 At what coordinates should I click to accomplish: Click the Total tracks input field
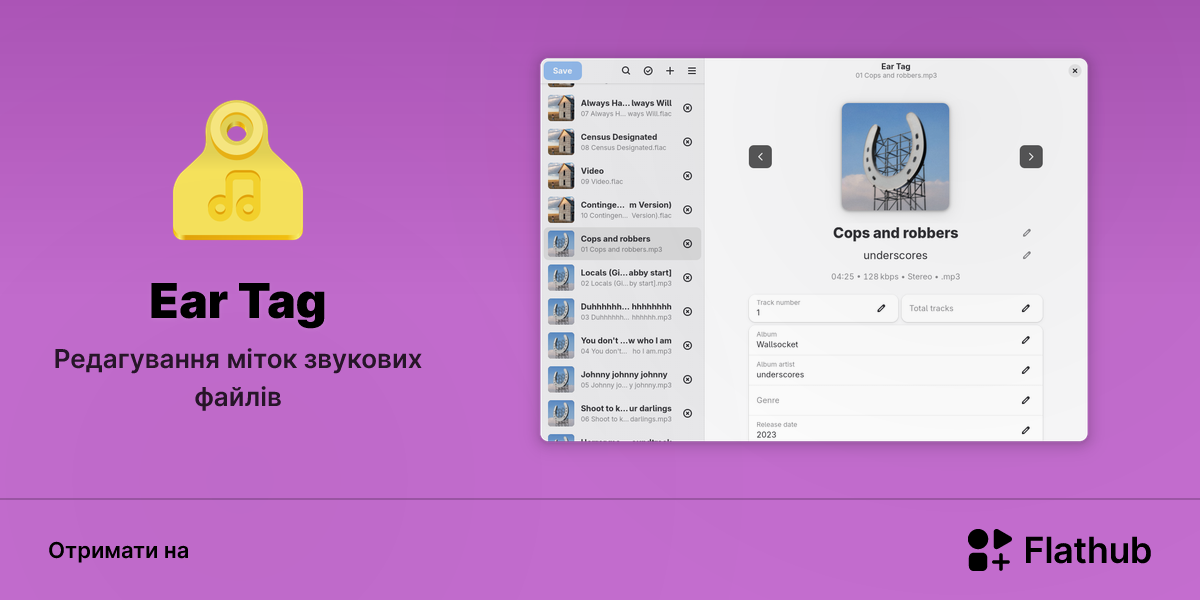click(972, 308)
